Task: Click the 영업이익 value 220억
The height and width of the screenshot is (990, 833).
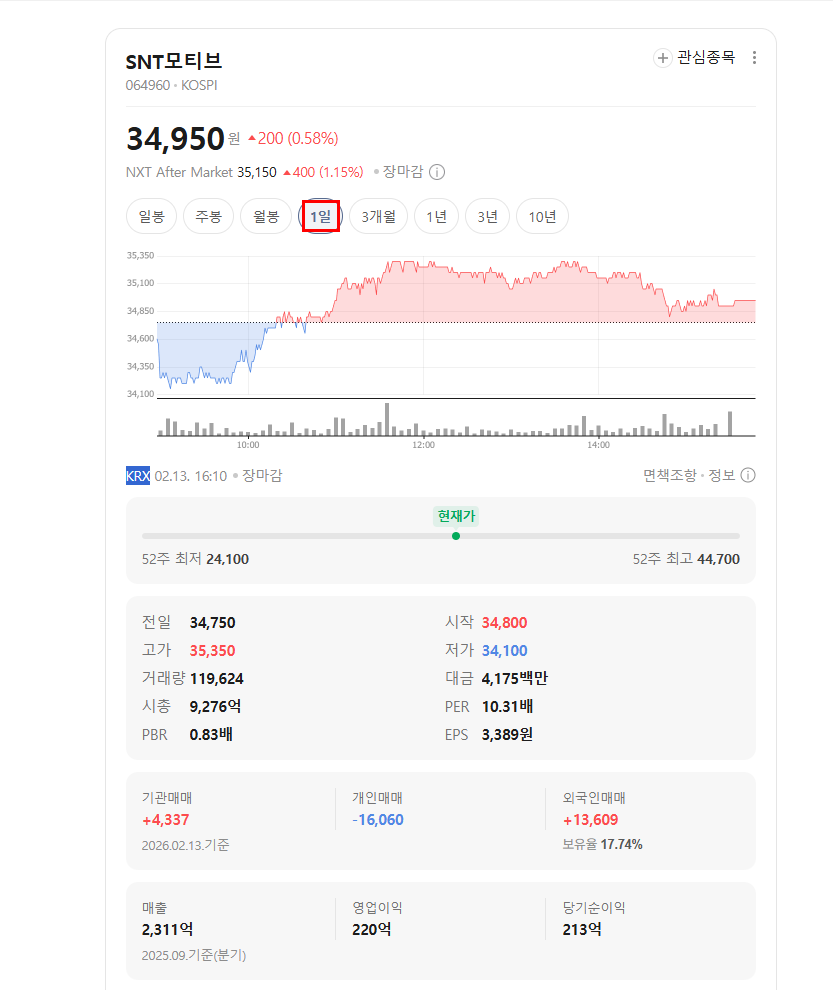Action: tap(372, 929)
